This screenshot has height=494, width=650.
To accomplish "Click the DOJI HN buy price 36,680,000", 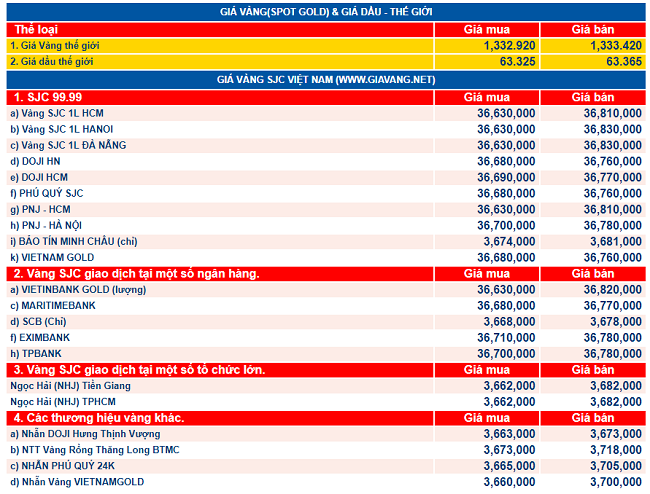I will (x=506, y=161).
